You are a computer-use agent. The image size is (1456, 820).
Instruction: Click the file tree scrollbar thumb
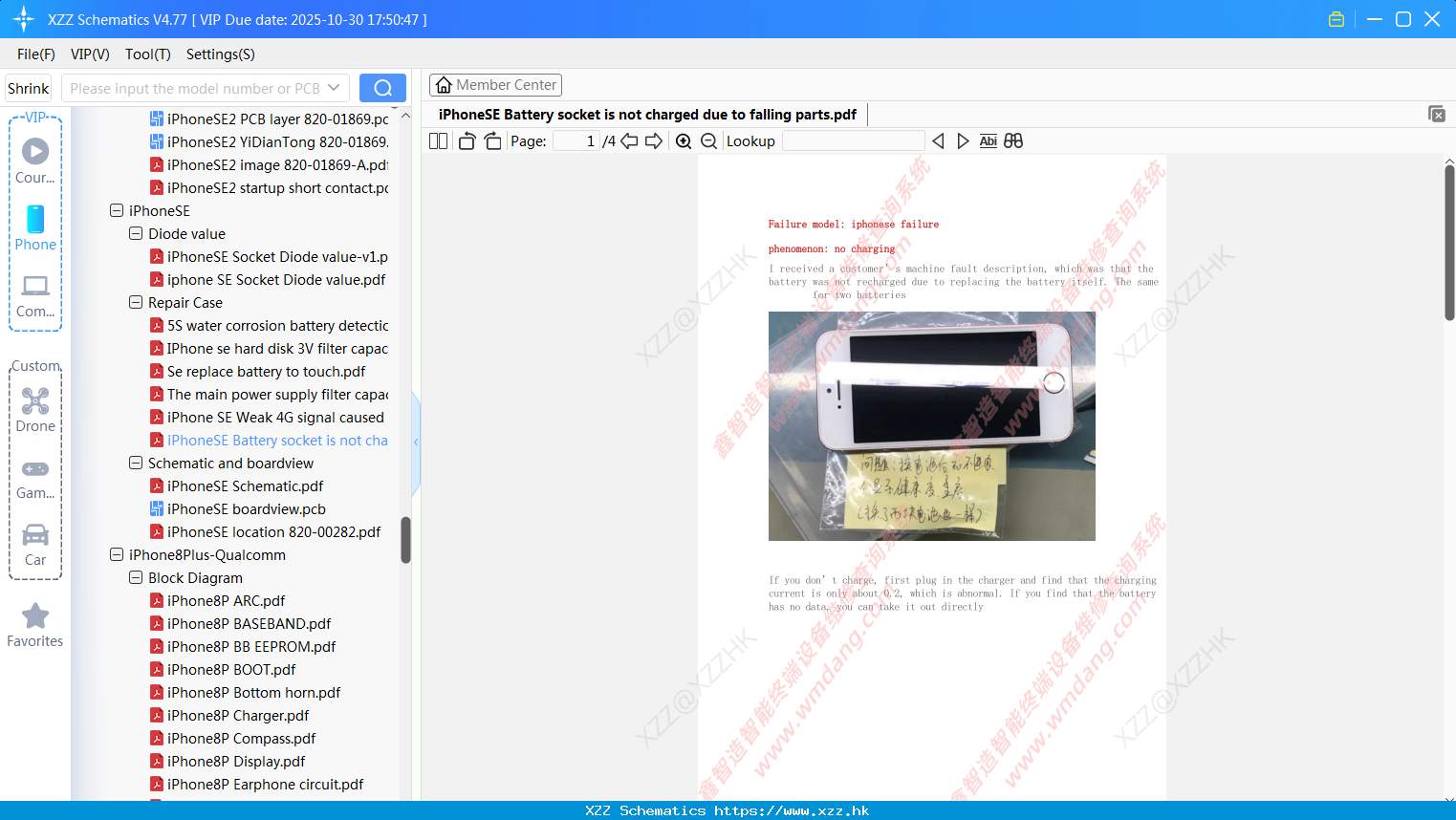405,540
